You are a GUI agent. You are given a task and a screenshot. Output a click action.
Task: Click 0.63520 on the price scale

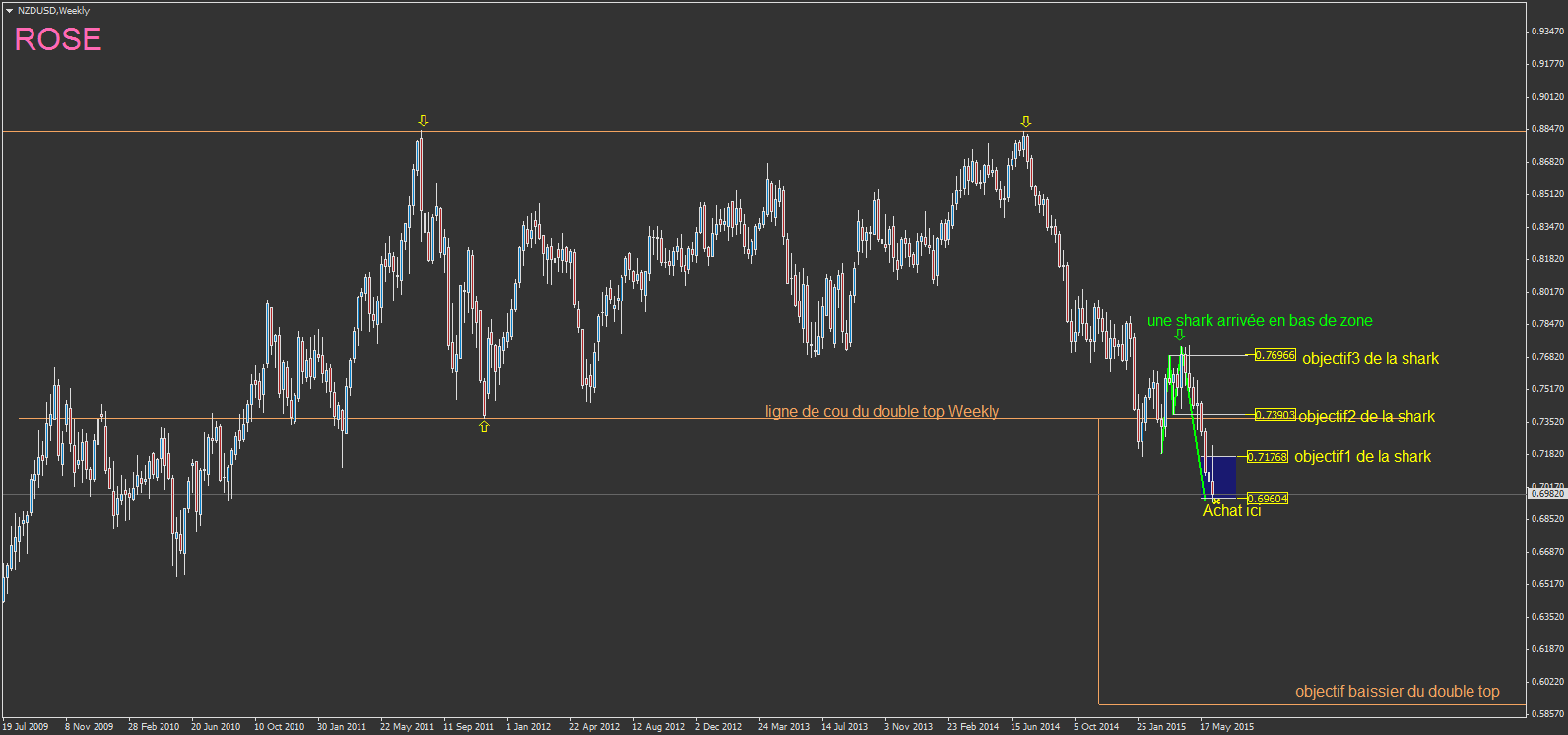tap(1546, 617)
